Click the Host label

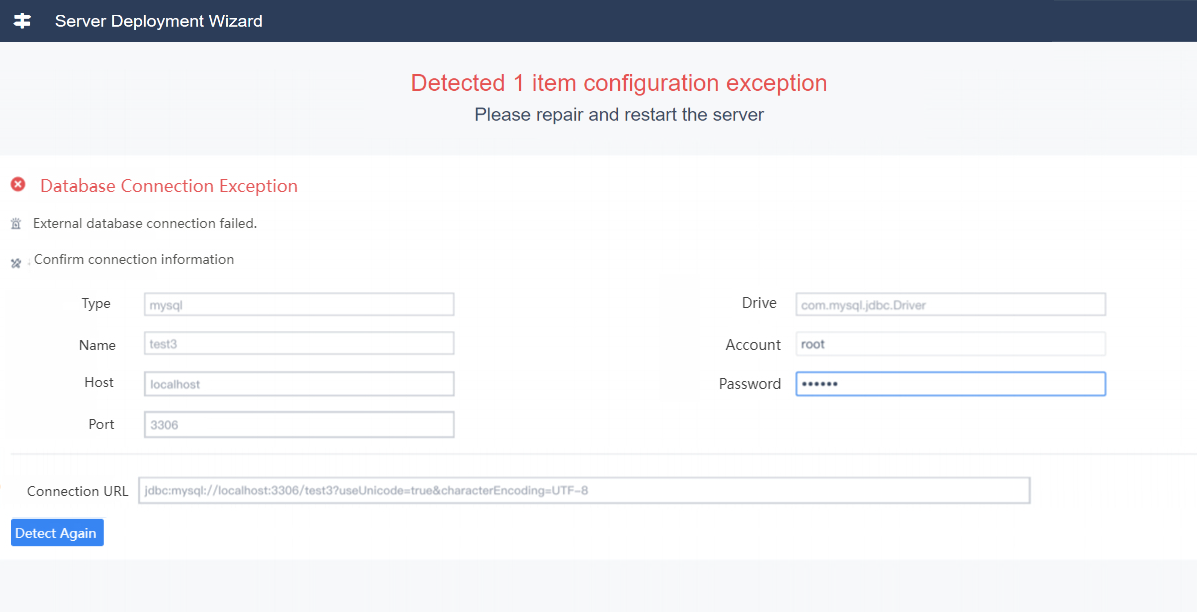tap(99, 382)
